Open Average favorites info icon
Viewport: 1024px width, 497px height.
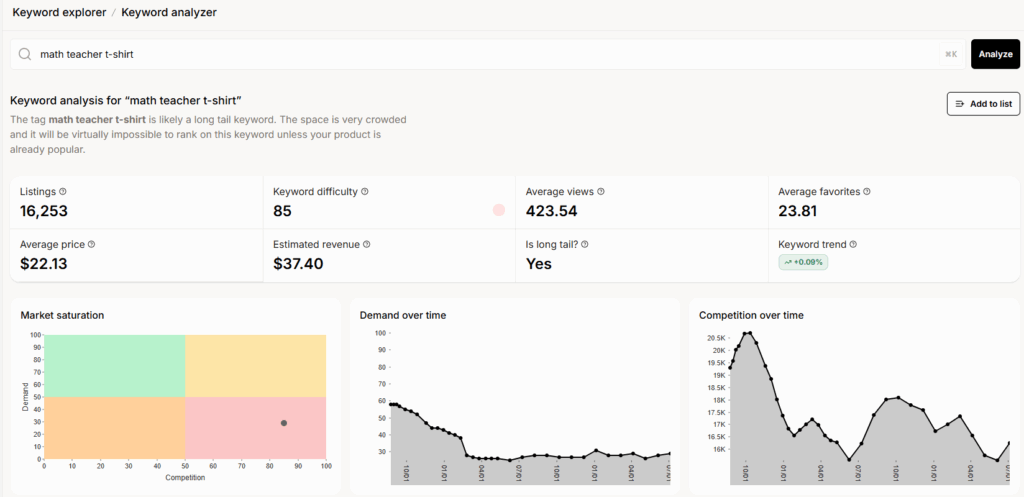pos(867,192)
